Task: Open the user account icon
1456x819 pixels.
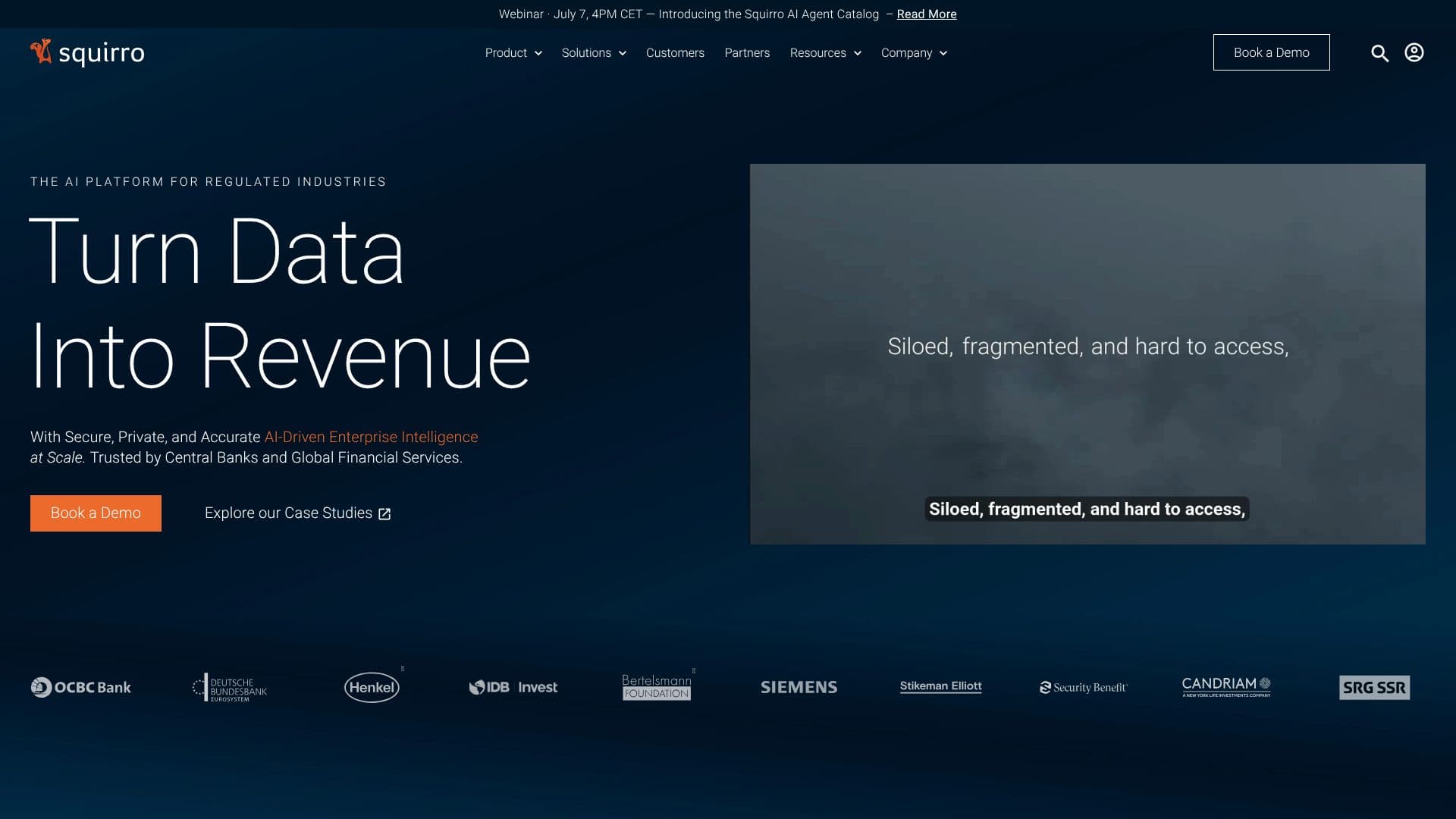Action: 1414,52
